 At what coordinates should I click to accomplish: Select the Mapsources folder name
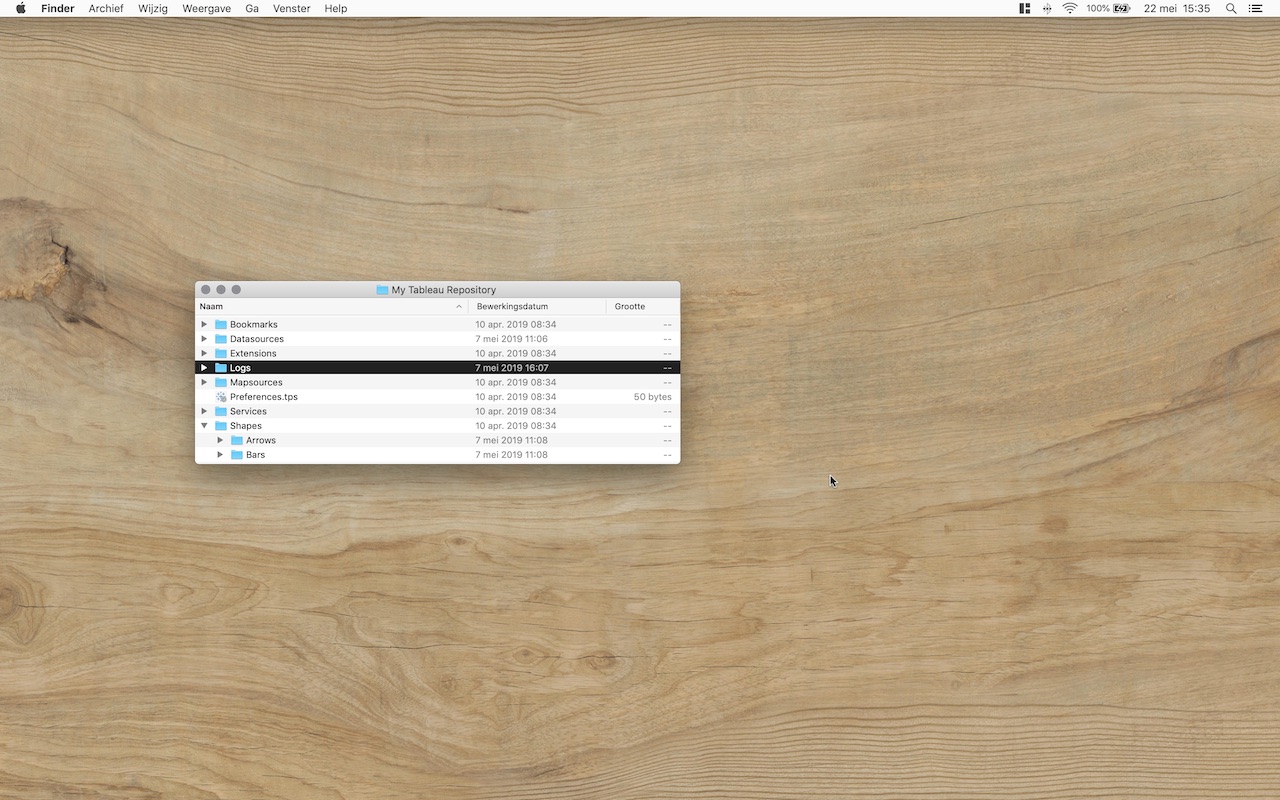click(256, 382)
